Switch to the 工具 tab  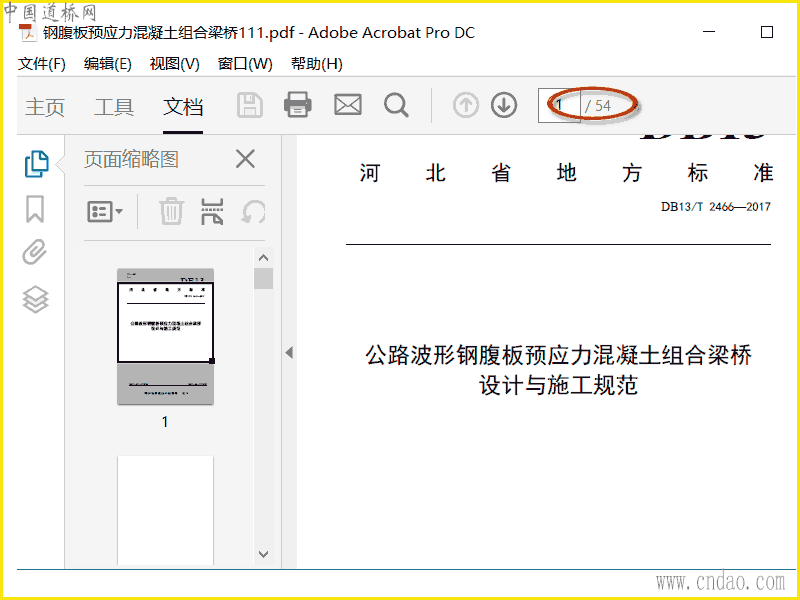click(x=114, y=107)
